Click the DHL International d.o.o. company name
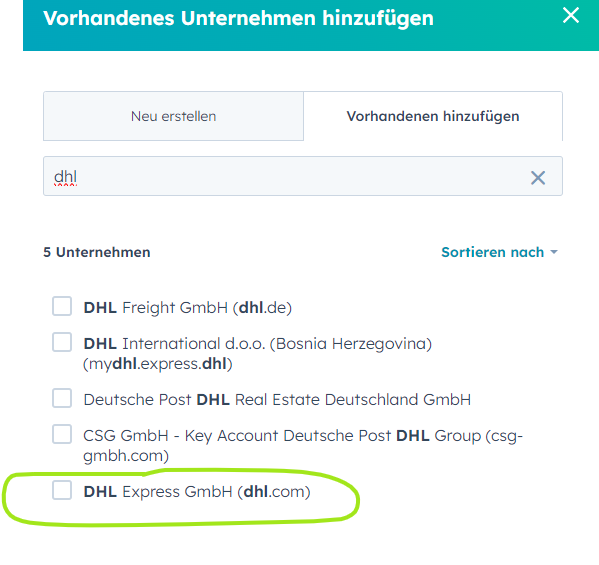Viewport: 599px width, 565px height. pyautogui.click(x=258, y=343)
